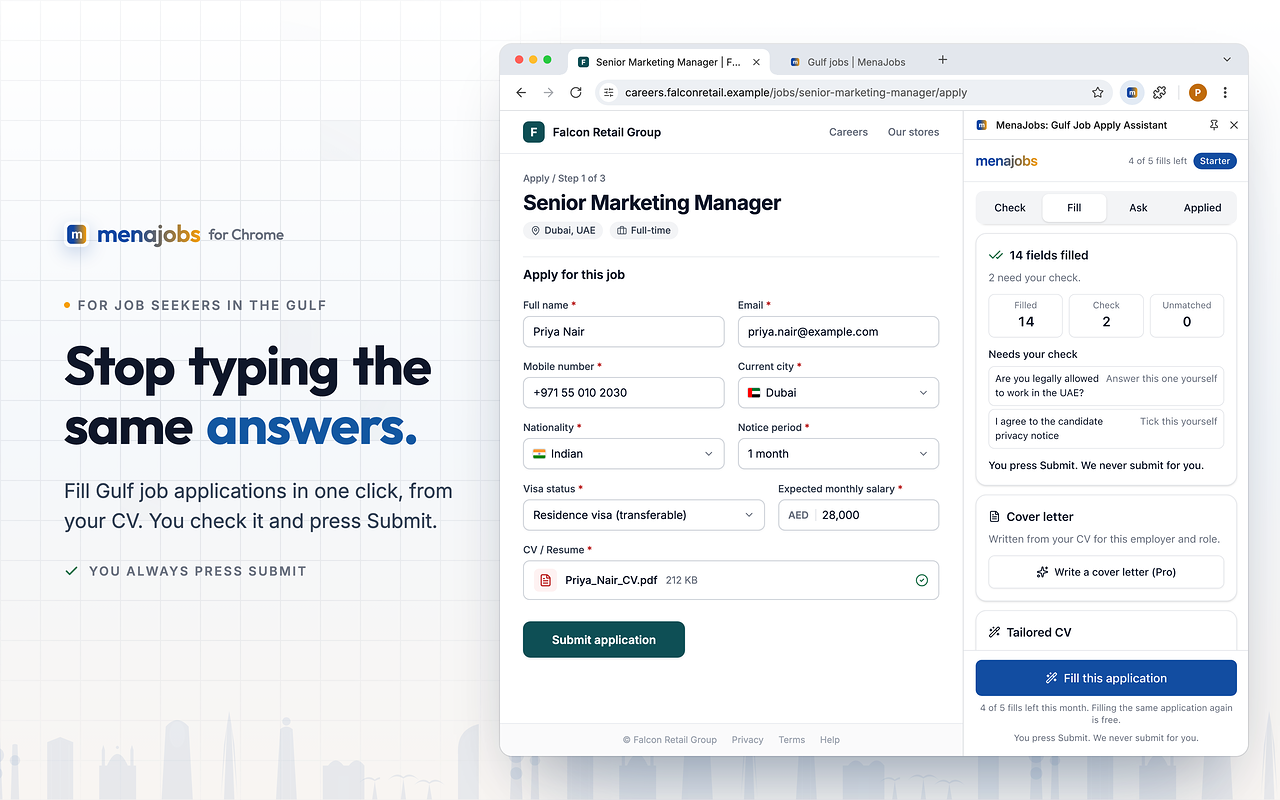Click Write a cover letter (Pro)
Screen dimensions: 1280x800
pyautogui.click(x=1106, y=572)
